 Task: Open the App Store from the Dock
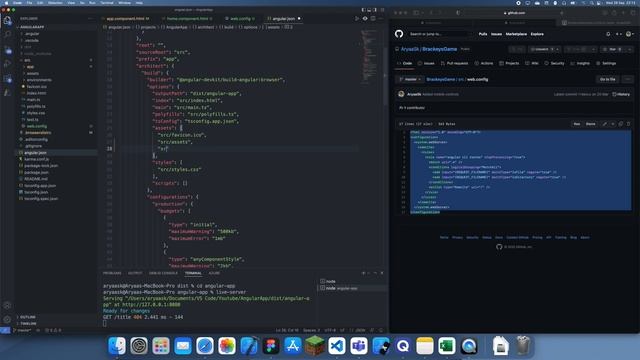(x=293, y=346)
